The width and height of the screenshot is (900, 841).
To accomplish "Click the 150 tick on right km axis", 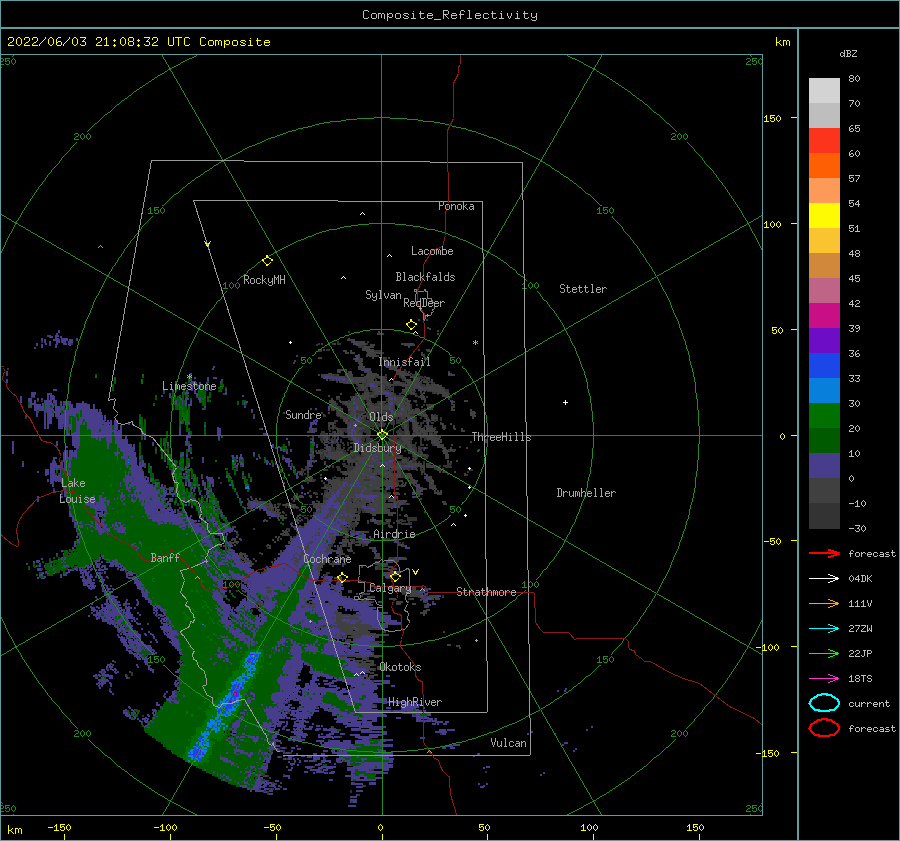I will tap(772, 118).
